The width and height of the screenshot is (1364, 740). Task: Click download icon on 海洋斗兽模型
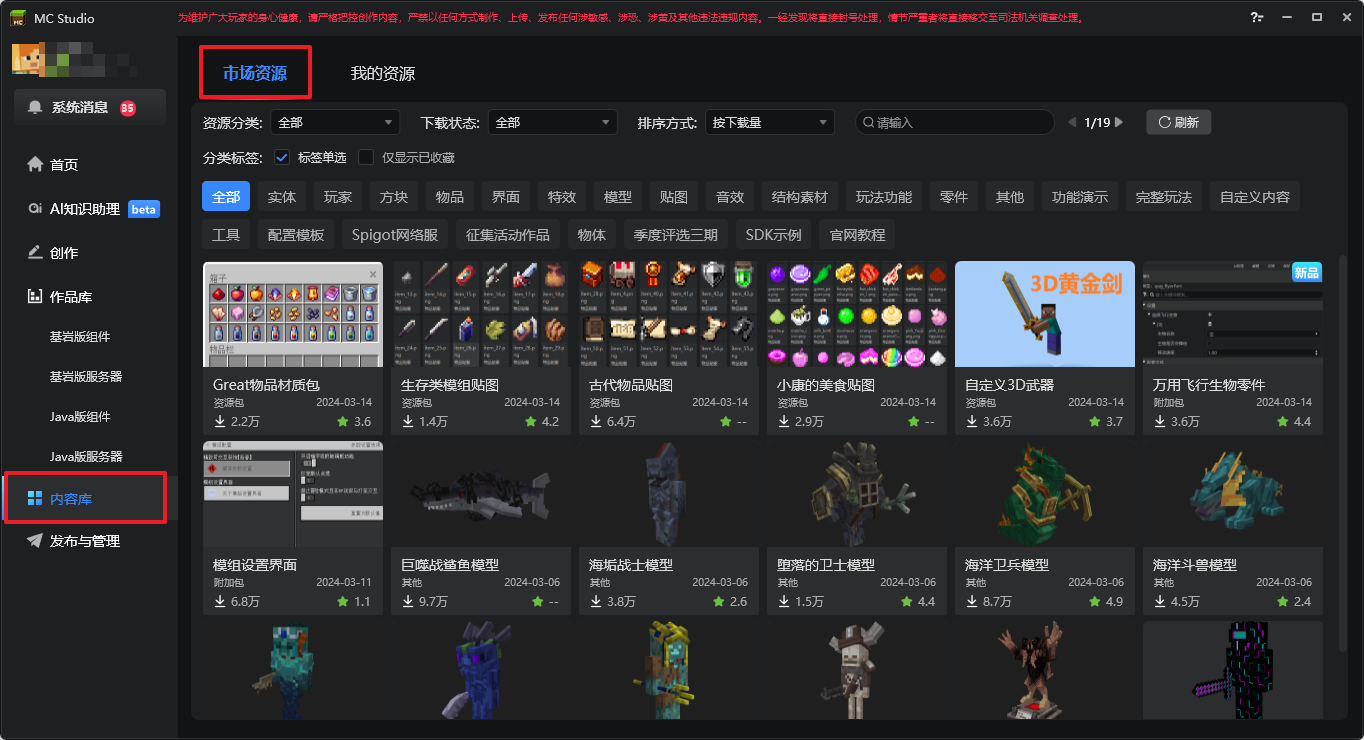point(1160,602)
